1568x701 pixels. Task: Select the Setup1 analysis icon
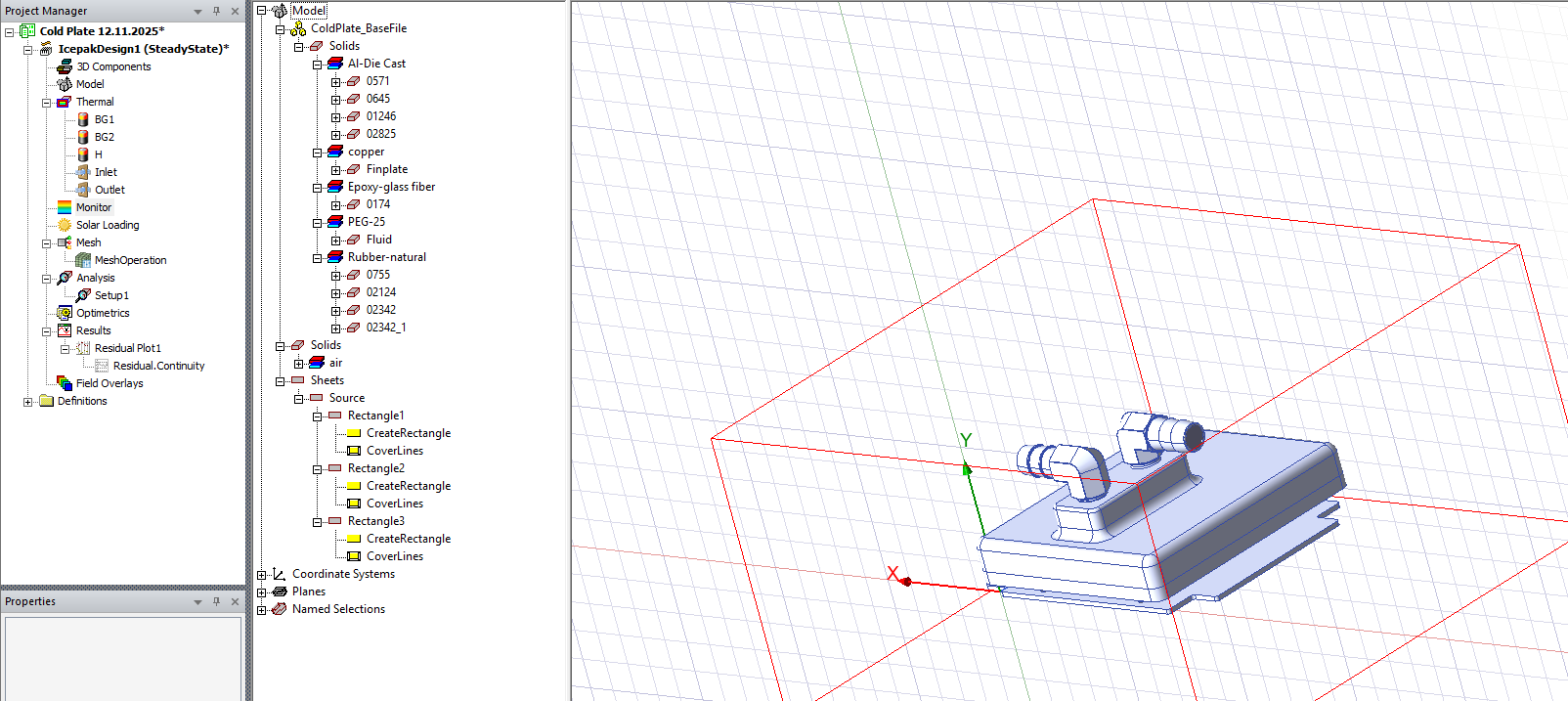click(x=83, y=295)
